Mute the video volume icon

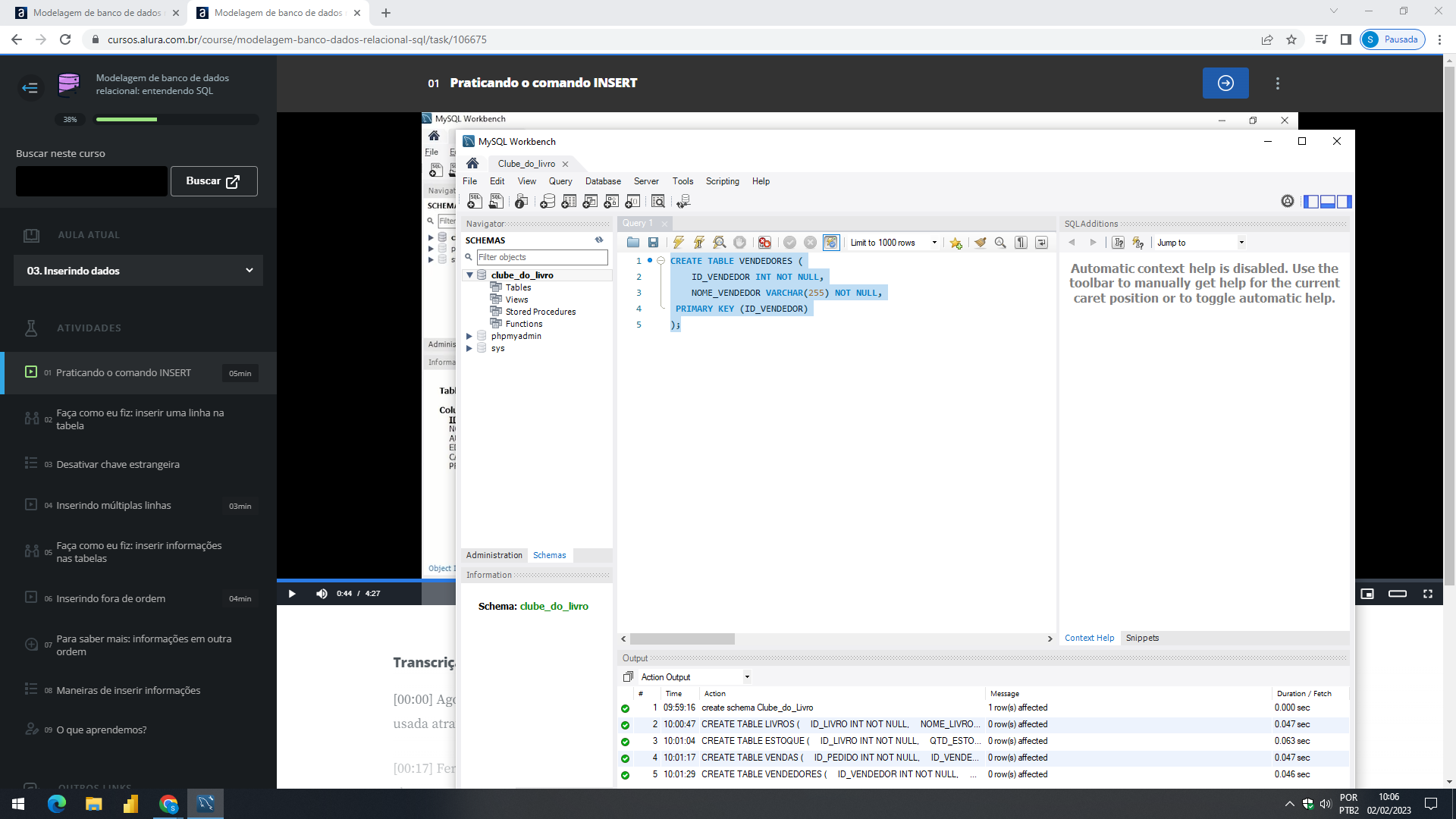coord(322,594)
